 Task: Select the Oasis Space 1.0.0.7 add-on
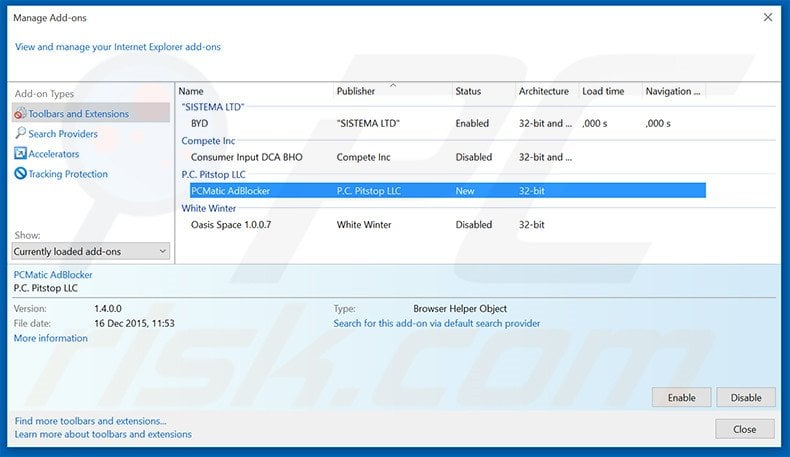pyautogui.click(x=447, y=225)
